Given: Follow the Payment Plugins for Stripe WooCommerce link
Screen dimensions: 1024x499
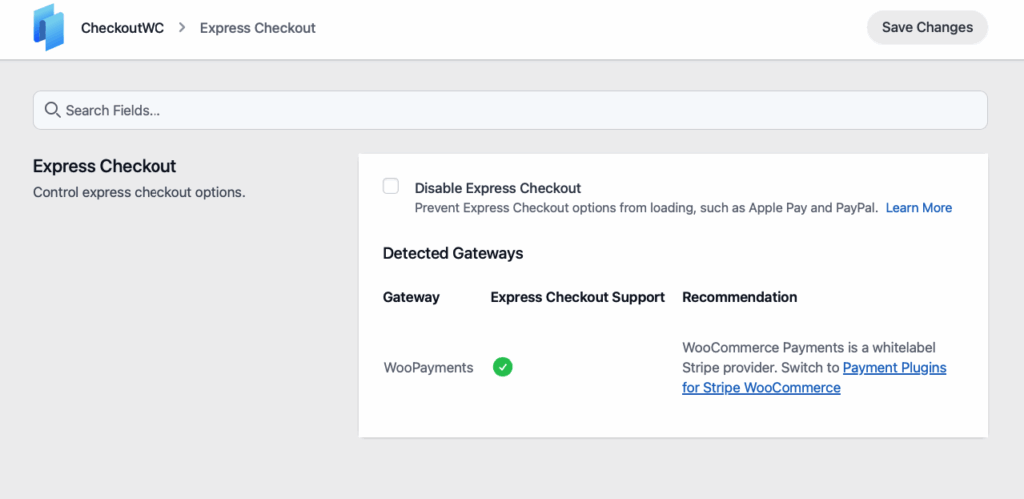Looking at the screenshot, I should pos(814,378).
